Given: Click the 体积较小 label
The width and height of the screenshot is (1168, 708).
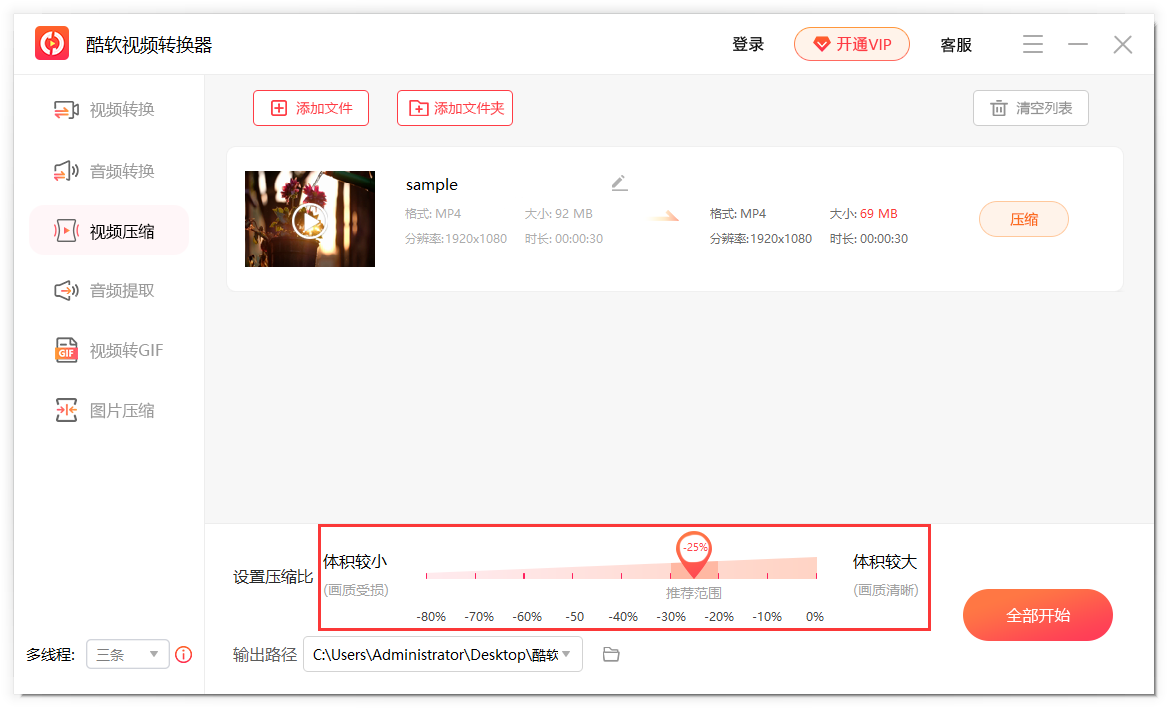Looking at the screenshot, I should (x=355, y=561).
